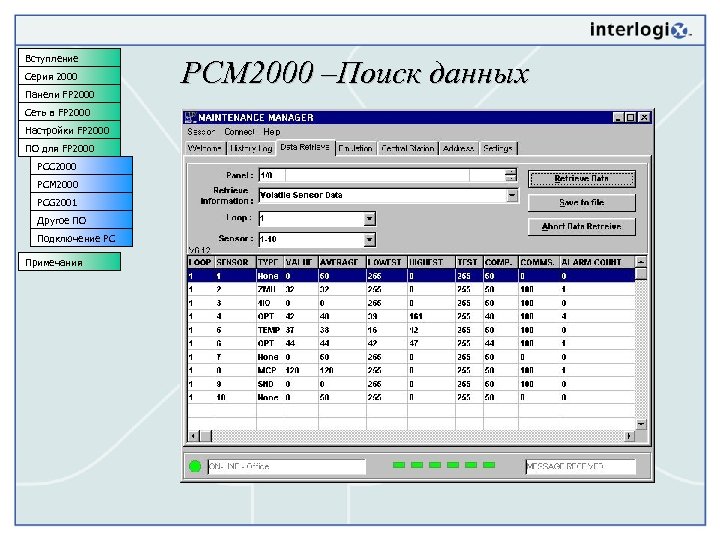Click the ALARM COUNT column header
720x540 pixels.
[x=597, y=262]
